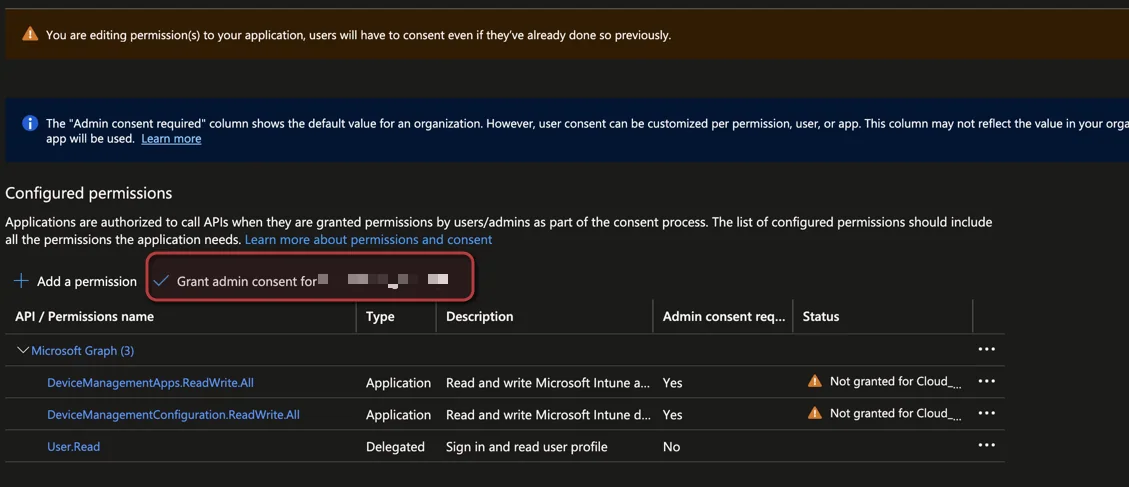
Task: Click 'Sign in and read user profile' description
Action: (x=527, y=447)
